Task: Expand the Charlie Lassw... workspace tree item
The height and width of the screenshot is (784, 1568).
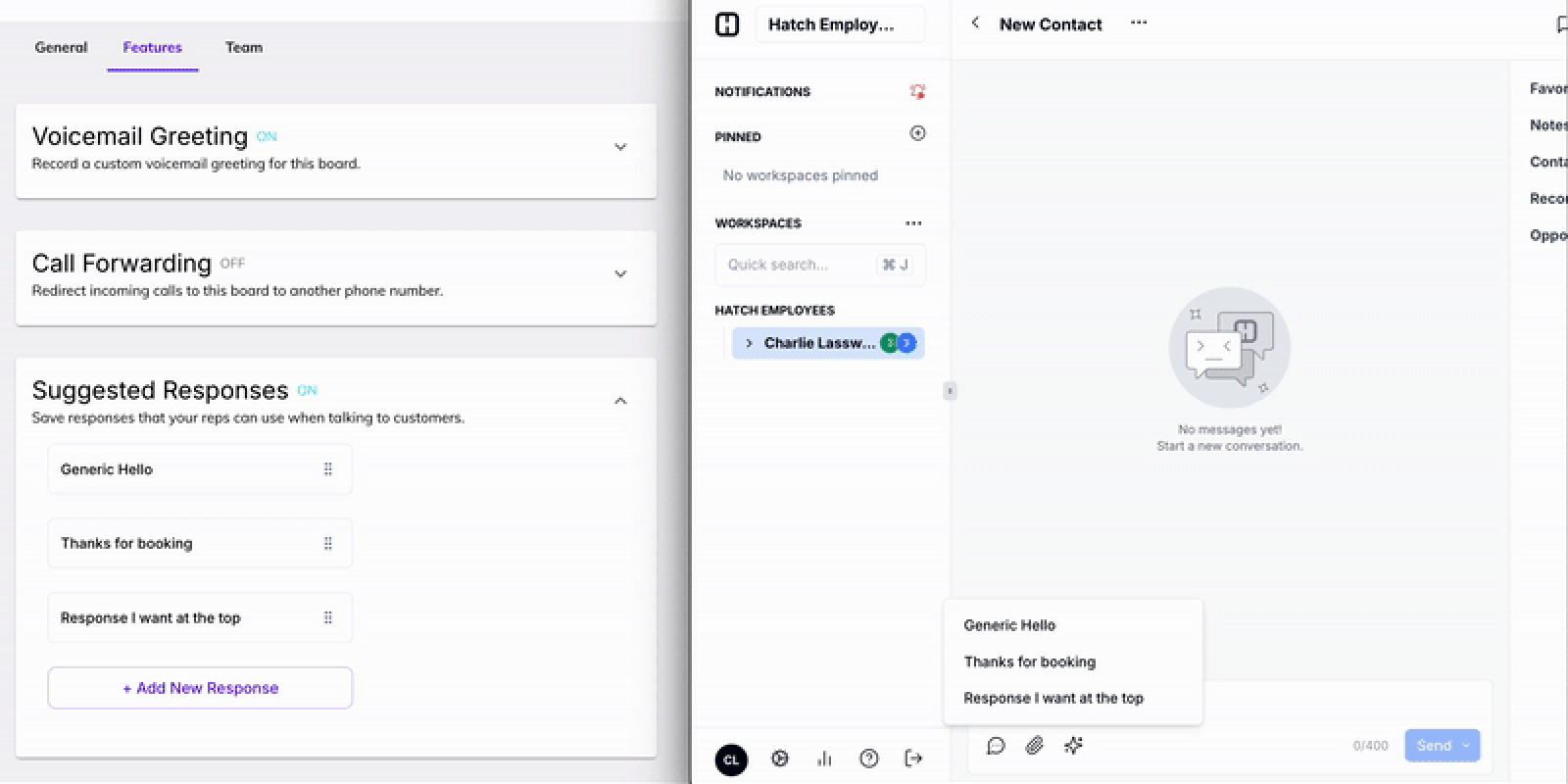Action: (749, 343)
